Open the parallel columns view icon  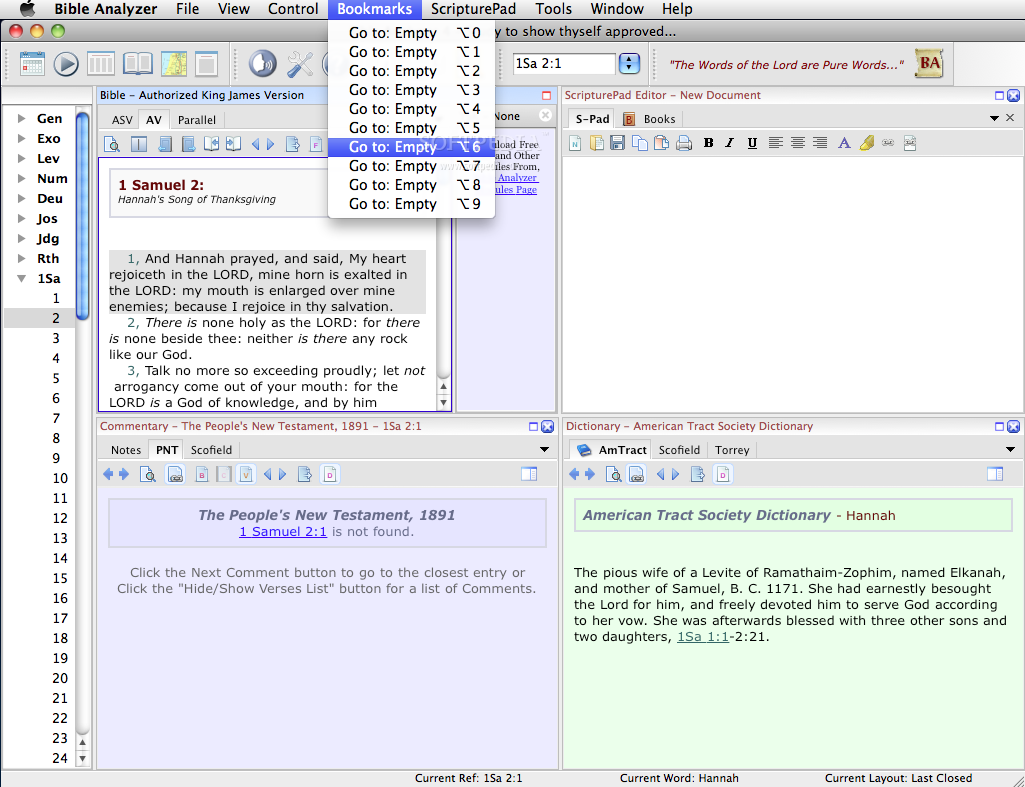tap(101, 63)
